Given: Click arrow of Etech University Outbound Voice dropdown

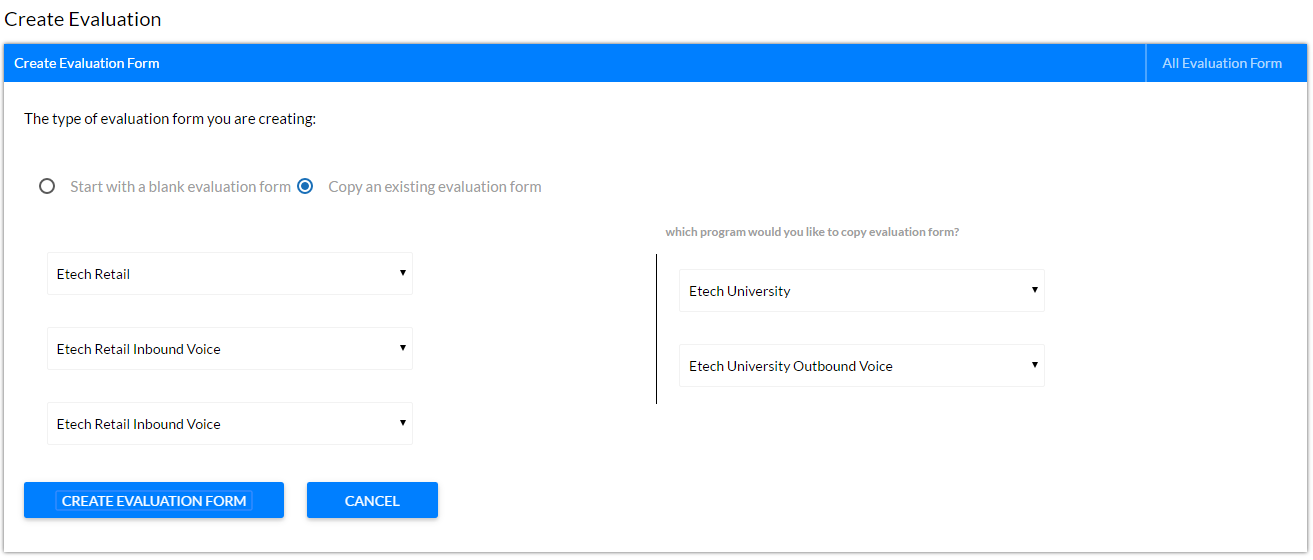Looking at the screenshot, I should [x=1034, y=365].
